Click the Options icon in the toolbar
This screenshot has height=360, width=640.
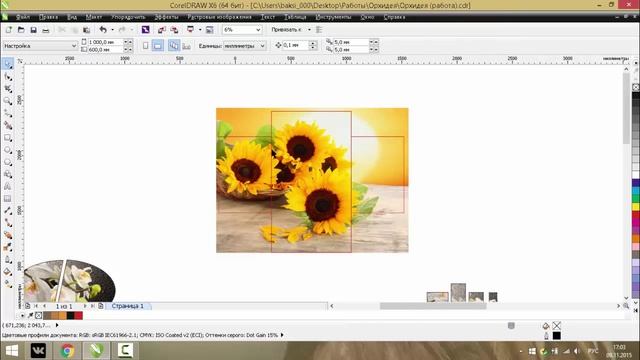(x=319, y=30)
